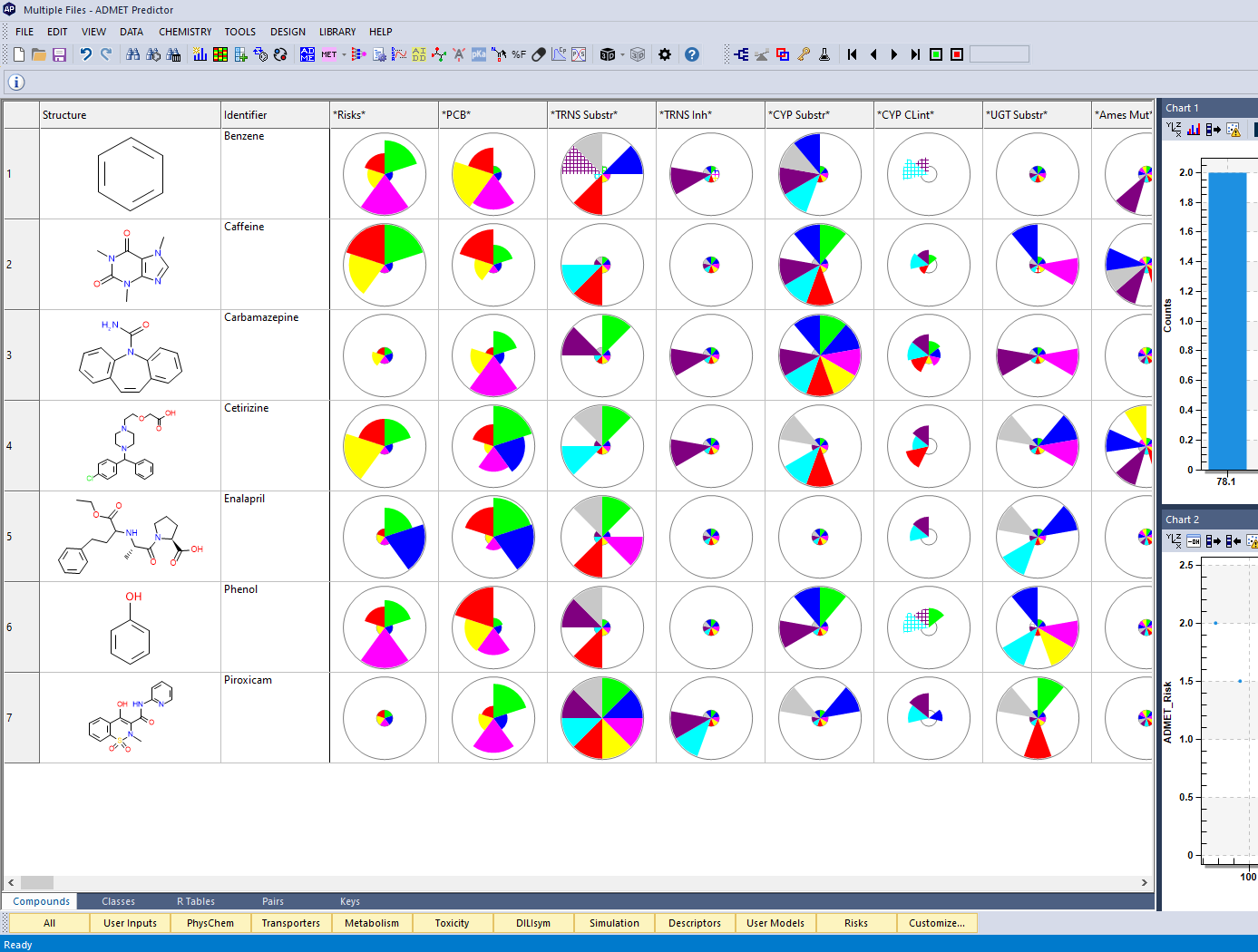Click the Piroxicam structure thumbnail
The width and height of the screenshot is (1258, 952).
[x=130, y=717]
